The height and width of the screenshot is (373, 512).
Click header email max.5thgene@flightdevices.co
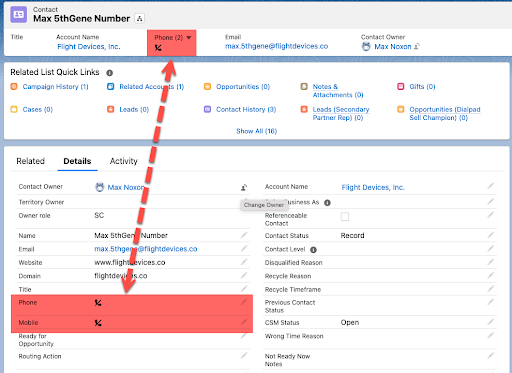point(276,46)
